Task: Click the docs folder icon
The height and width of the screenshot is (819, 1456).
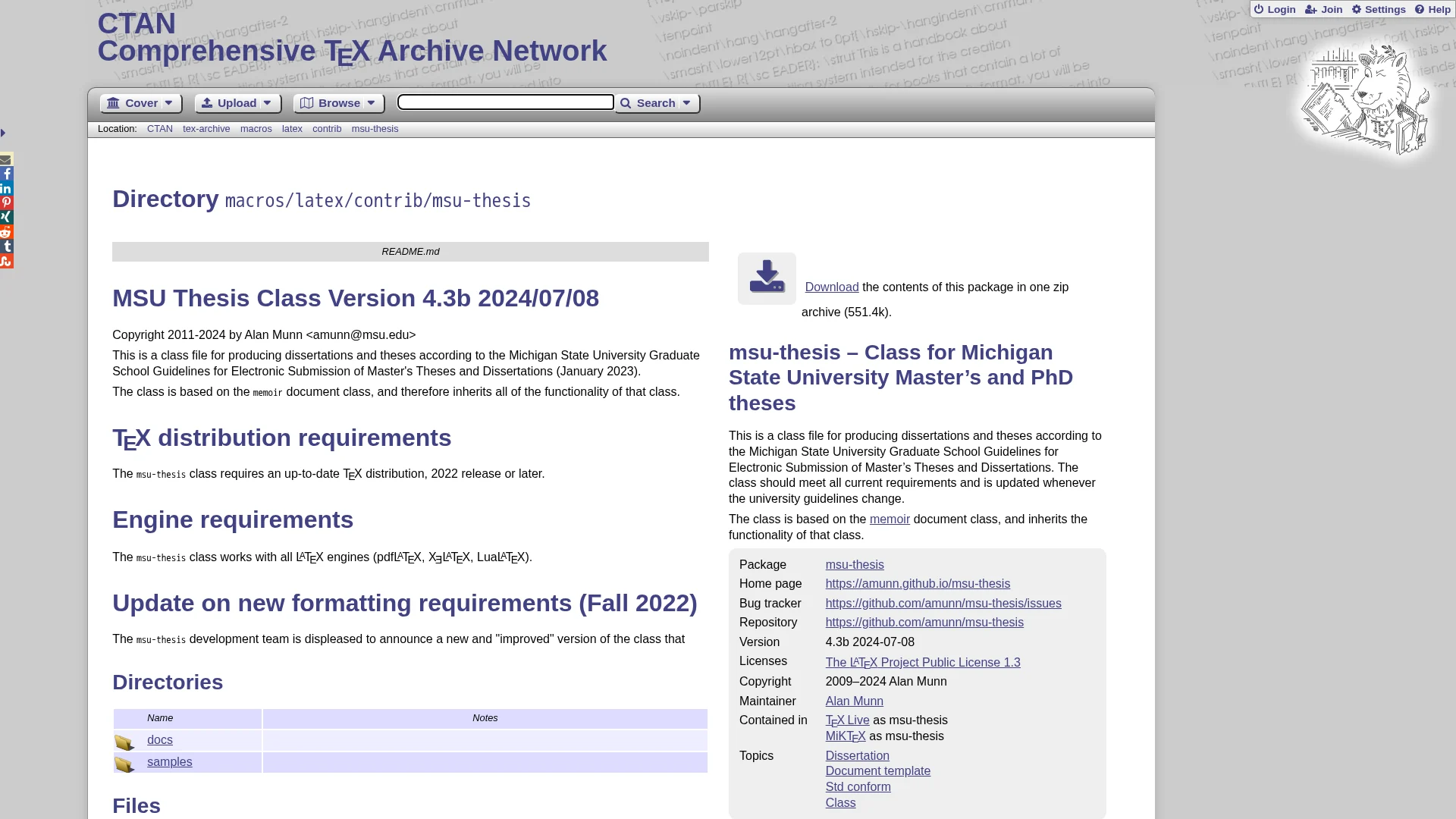Action: click(124, 742)
